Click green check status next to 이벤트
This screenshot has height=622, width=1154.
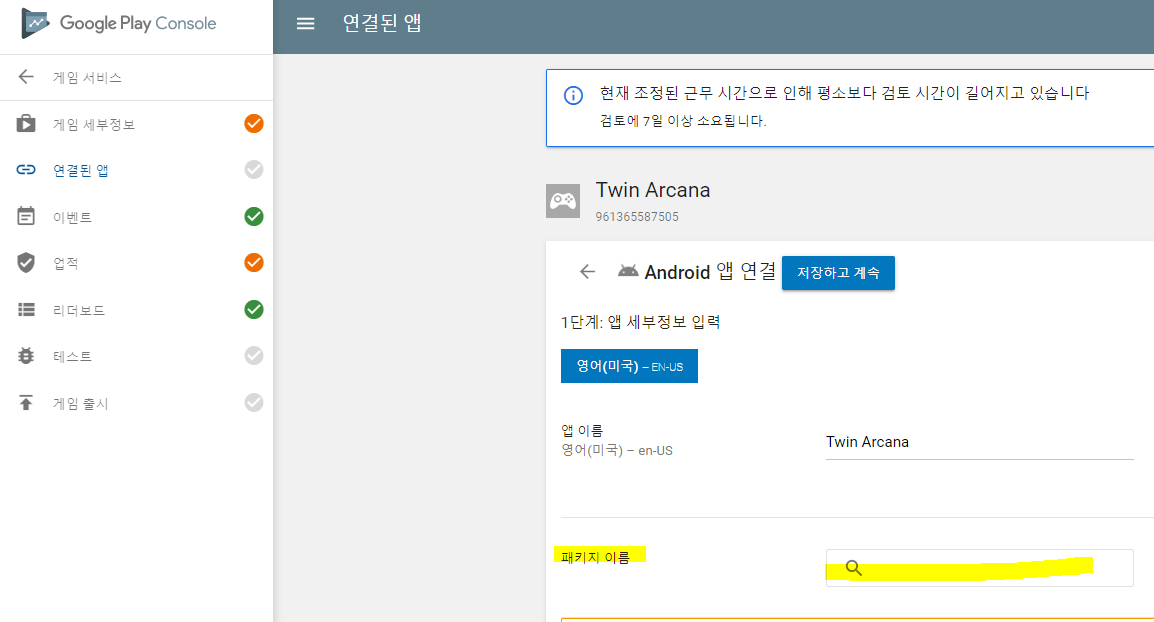(x=254, y=216)
